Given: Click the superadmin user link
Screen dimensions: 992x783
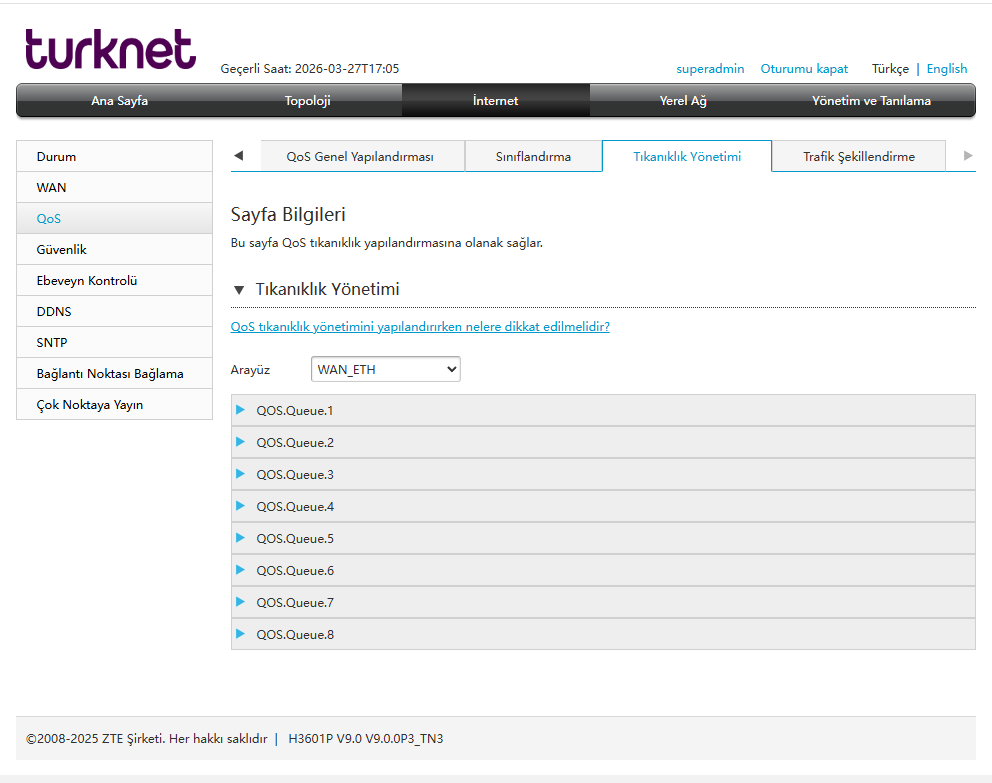Looking at the screenshot, I should (x=710, y=68).
